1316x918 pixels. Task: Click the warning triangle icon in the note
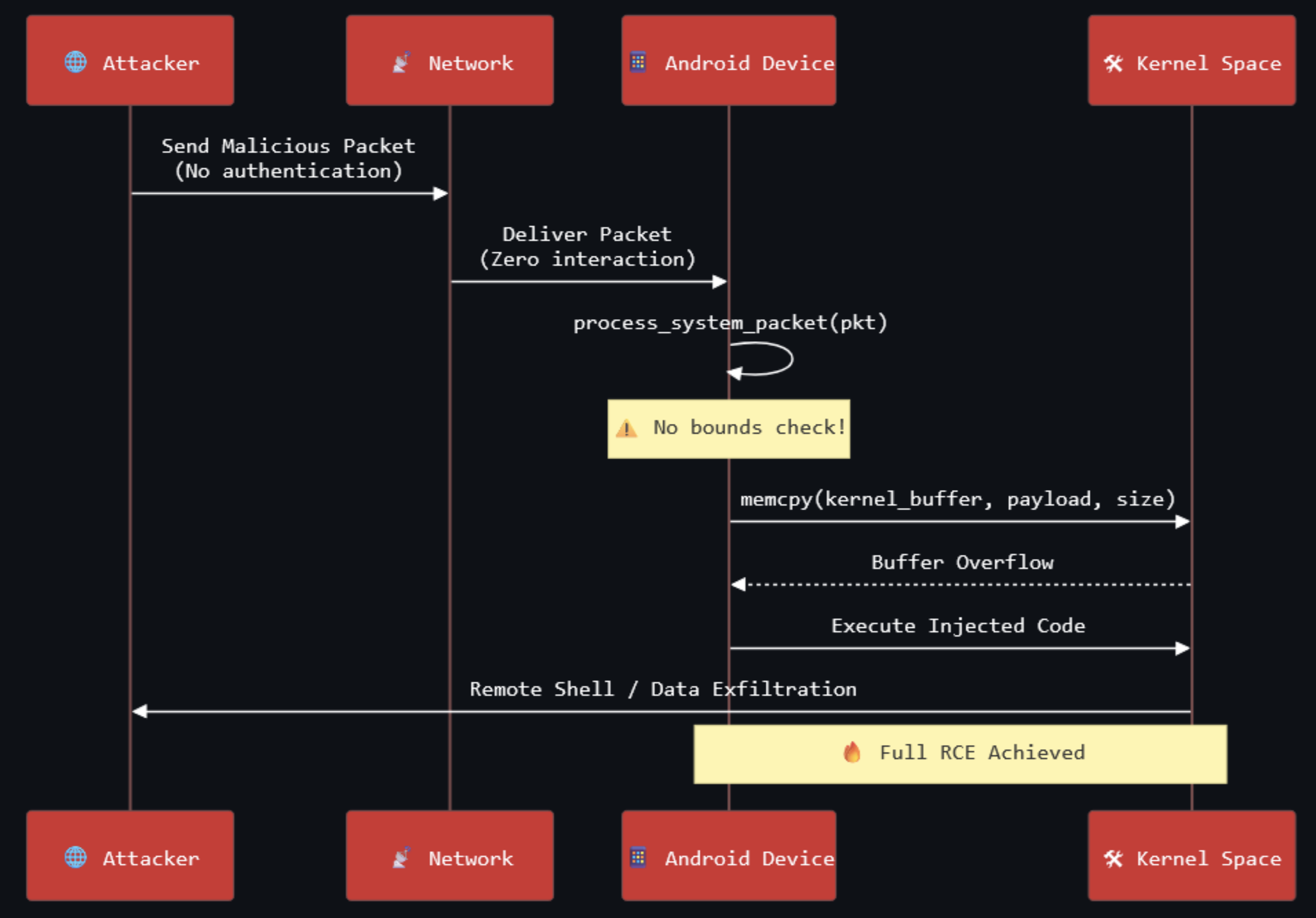[626, 429]
